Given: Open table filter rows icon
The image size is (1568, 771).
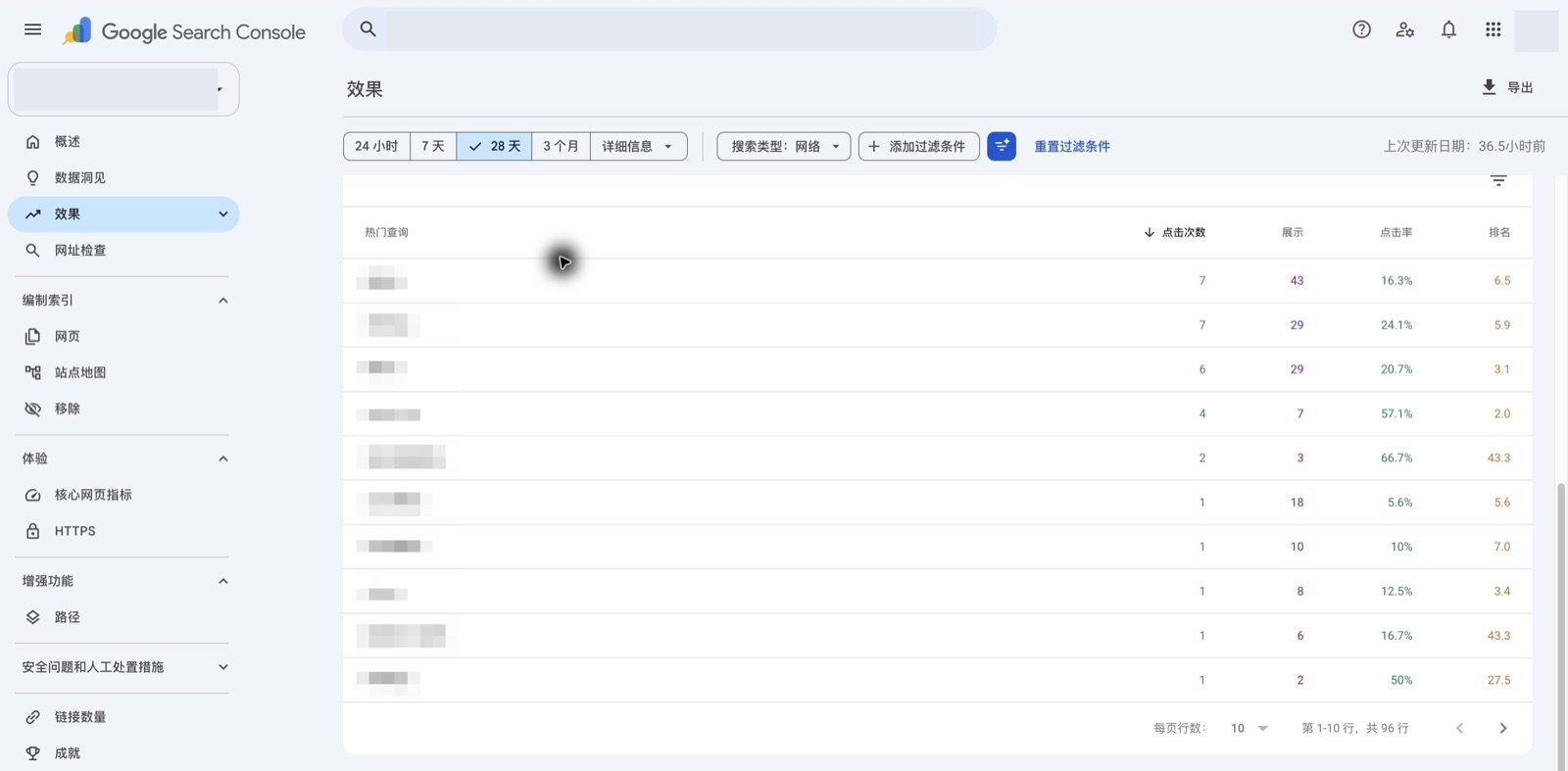Looking at the screenshot, I should tap(1498, 180).
